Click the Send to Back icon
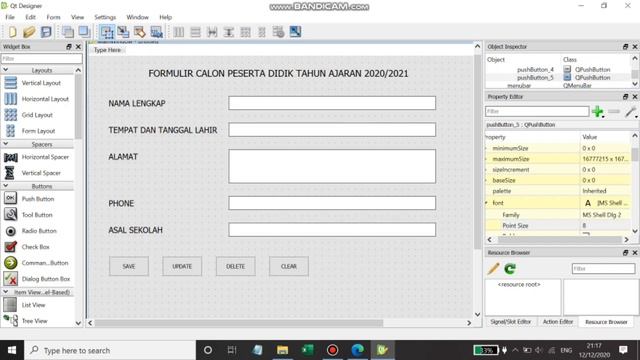Image resolution: width=640 pixels, height=360 pixels. point(68,32)
